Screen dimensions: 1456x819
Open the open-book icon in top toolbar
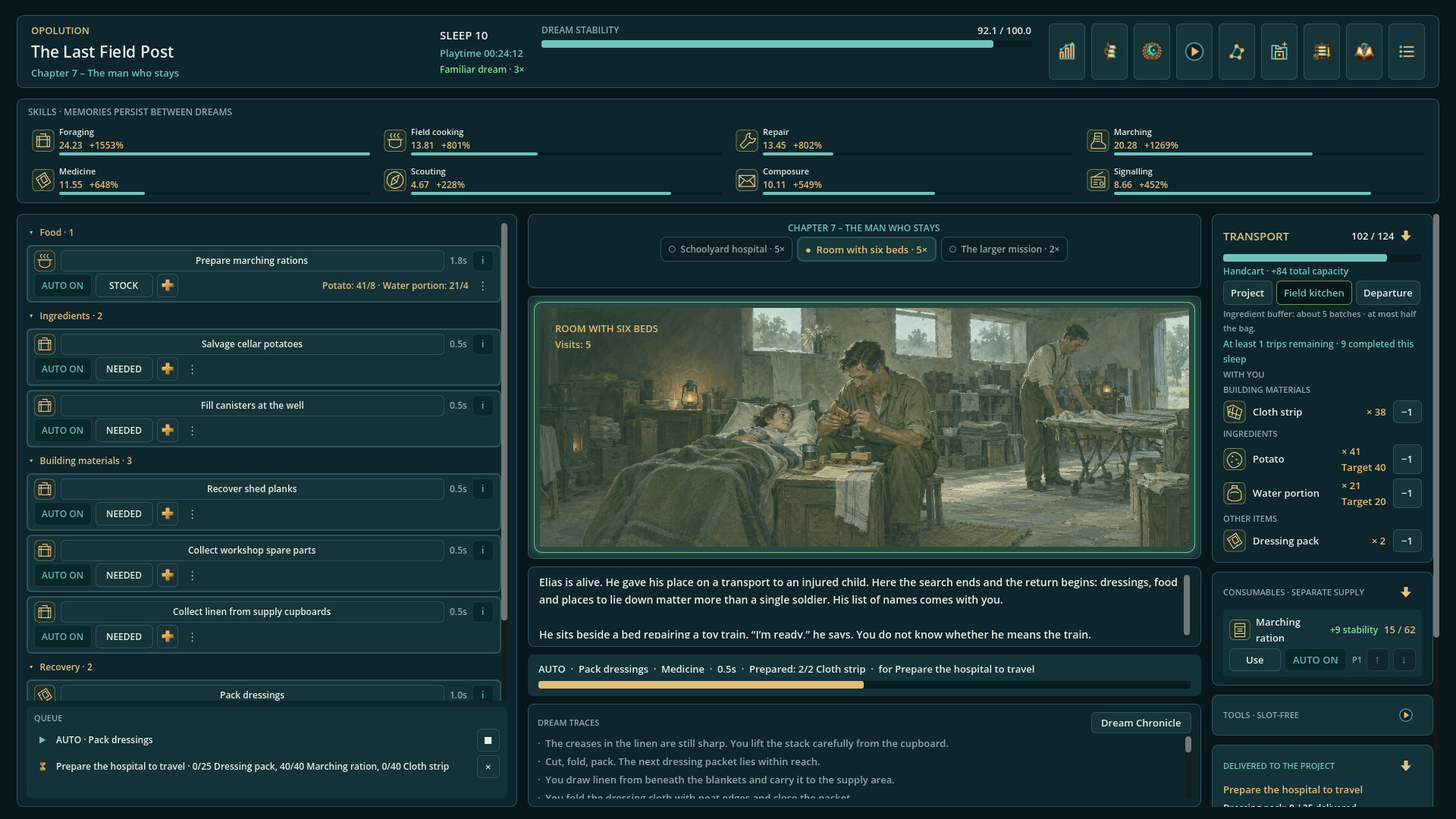point(1363,52)
